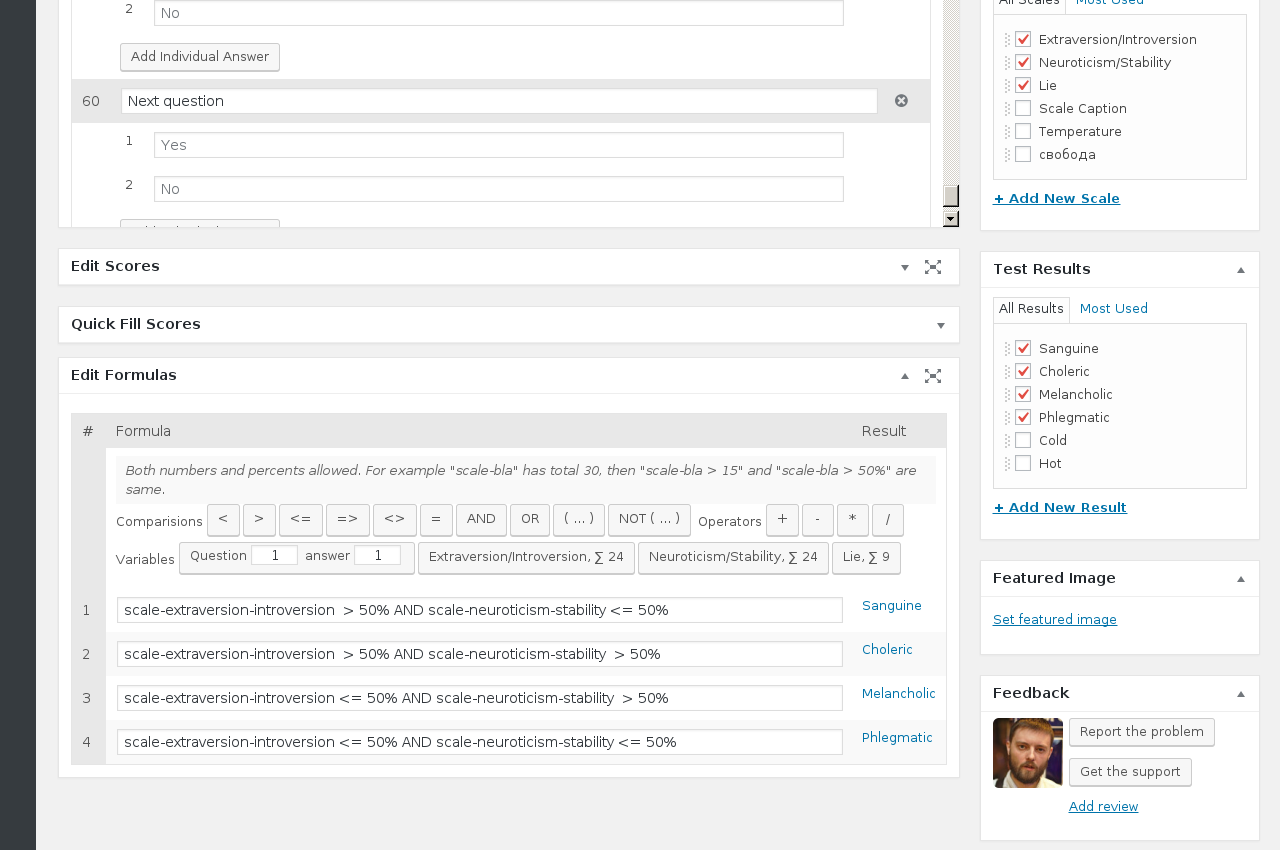Open the Add review link
Viewport: 1280px width, 850px height.
pos(1103,807)
